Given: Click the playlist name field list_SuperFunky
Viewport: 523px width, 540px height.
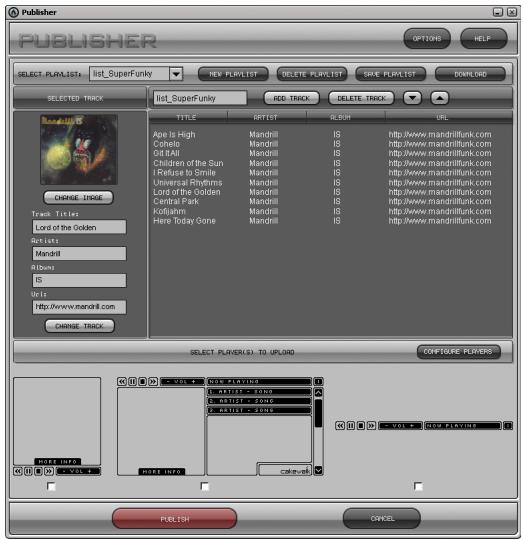Looking at the screenshot, I should [200, 98].
